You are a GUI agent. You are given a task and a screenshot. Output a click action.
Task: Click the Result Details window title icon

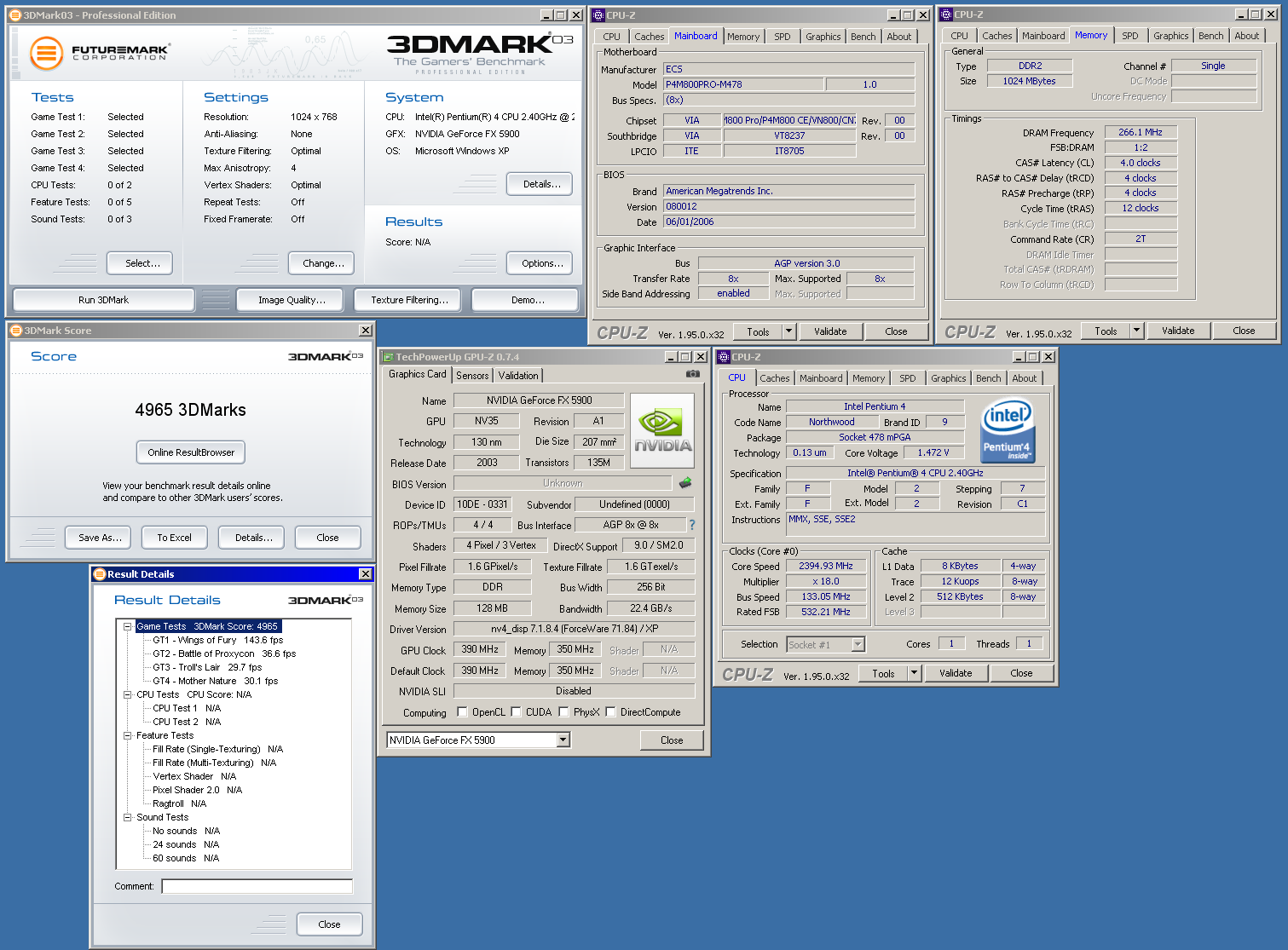tap(100, 574)
